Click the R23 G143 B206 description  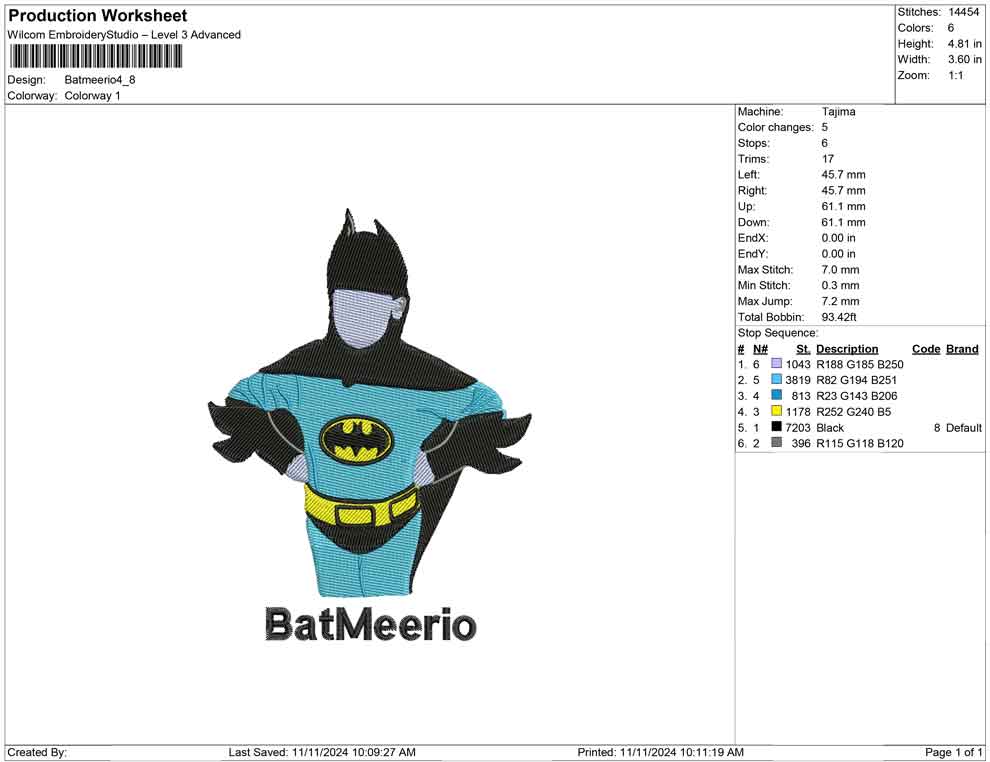click(x=857, y=396)
